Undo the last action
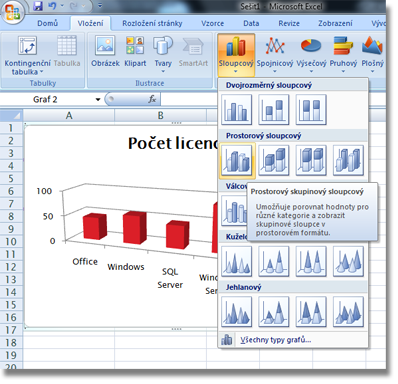398x384 pixels. 53,6
